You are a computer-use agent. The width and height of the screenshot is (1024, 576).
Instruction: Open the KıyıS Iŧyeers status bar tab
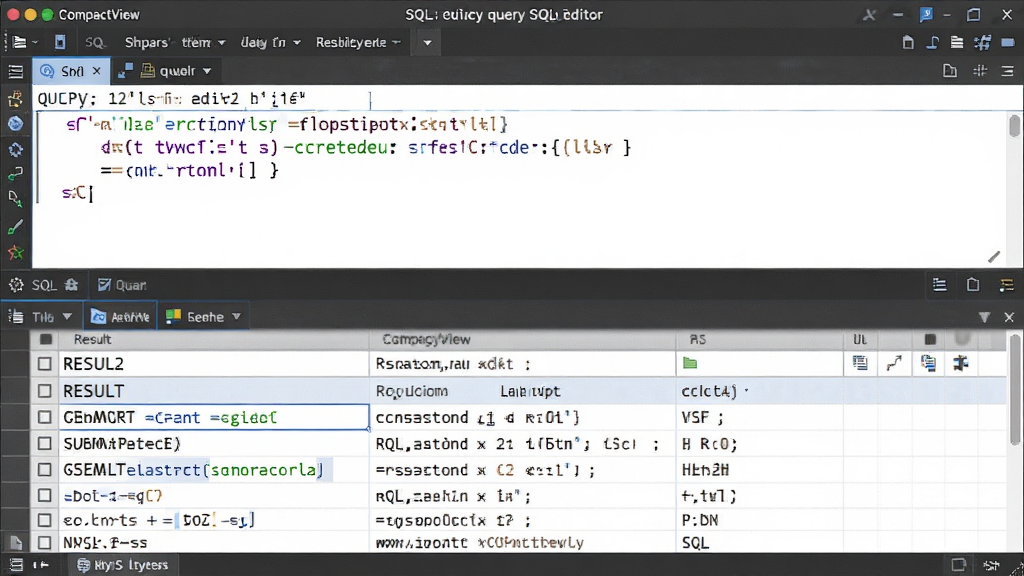(122, 565)
